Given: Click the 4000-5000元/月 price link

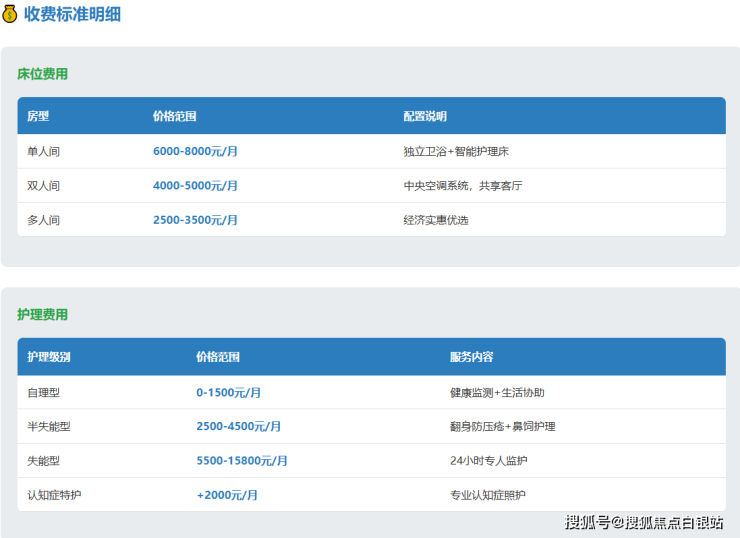Looking at the screenshot, I should [x=195, y=186].
